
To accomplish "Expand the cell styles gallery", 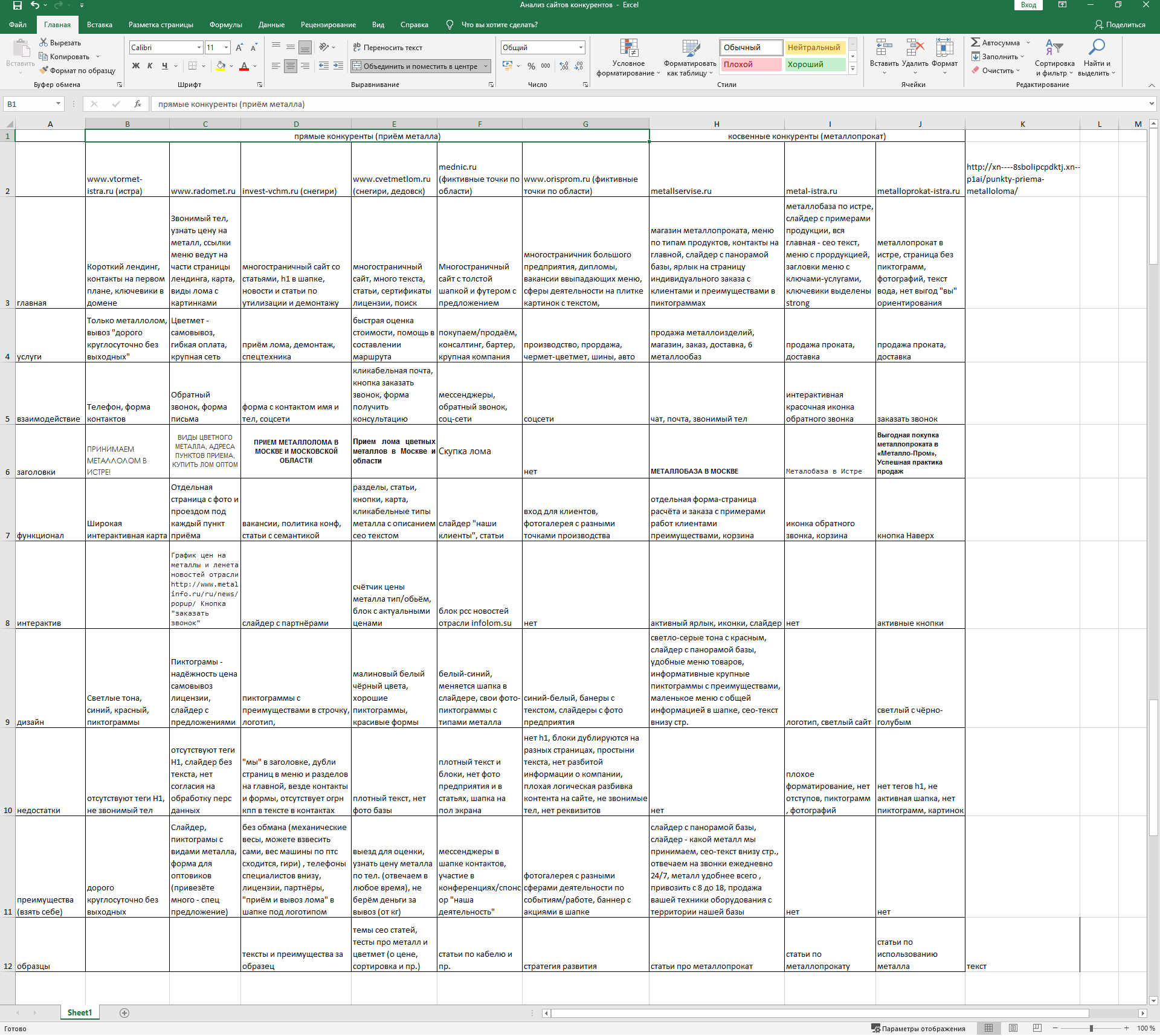I will point(853,69).
